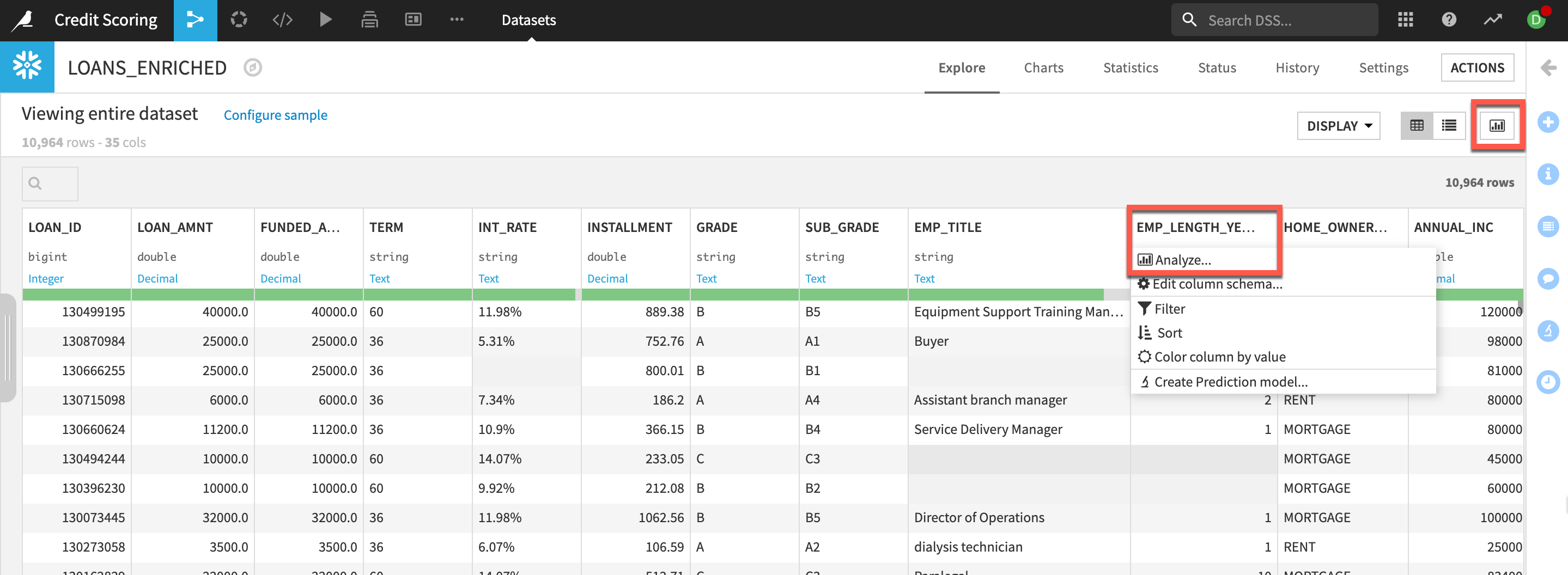This screenshot has height=575, width=1568.
Task: Click the back arrow in right sidebar
Action: [1548, 68]
